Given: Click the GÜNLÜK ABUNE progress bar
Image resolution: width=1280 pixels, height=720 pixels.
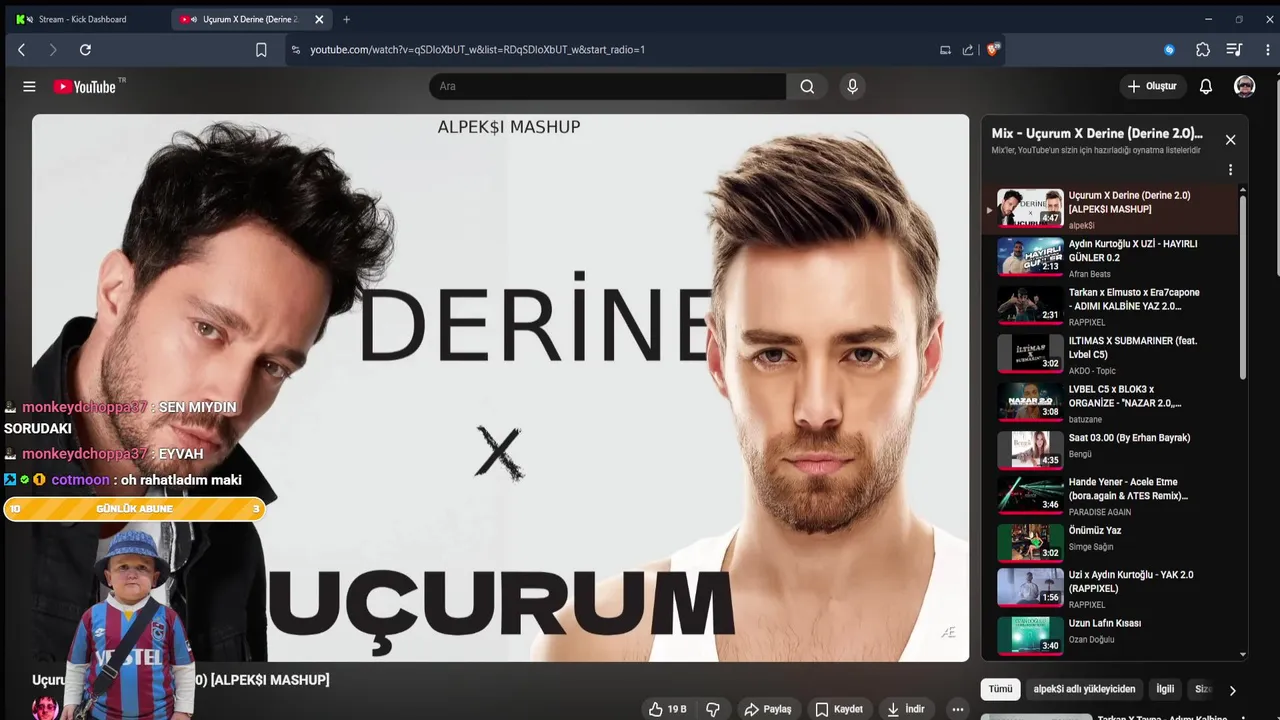Looking at the screenshot, I should click(x=134, y=509).
